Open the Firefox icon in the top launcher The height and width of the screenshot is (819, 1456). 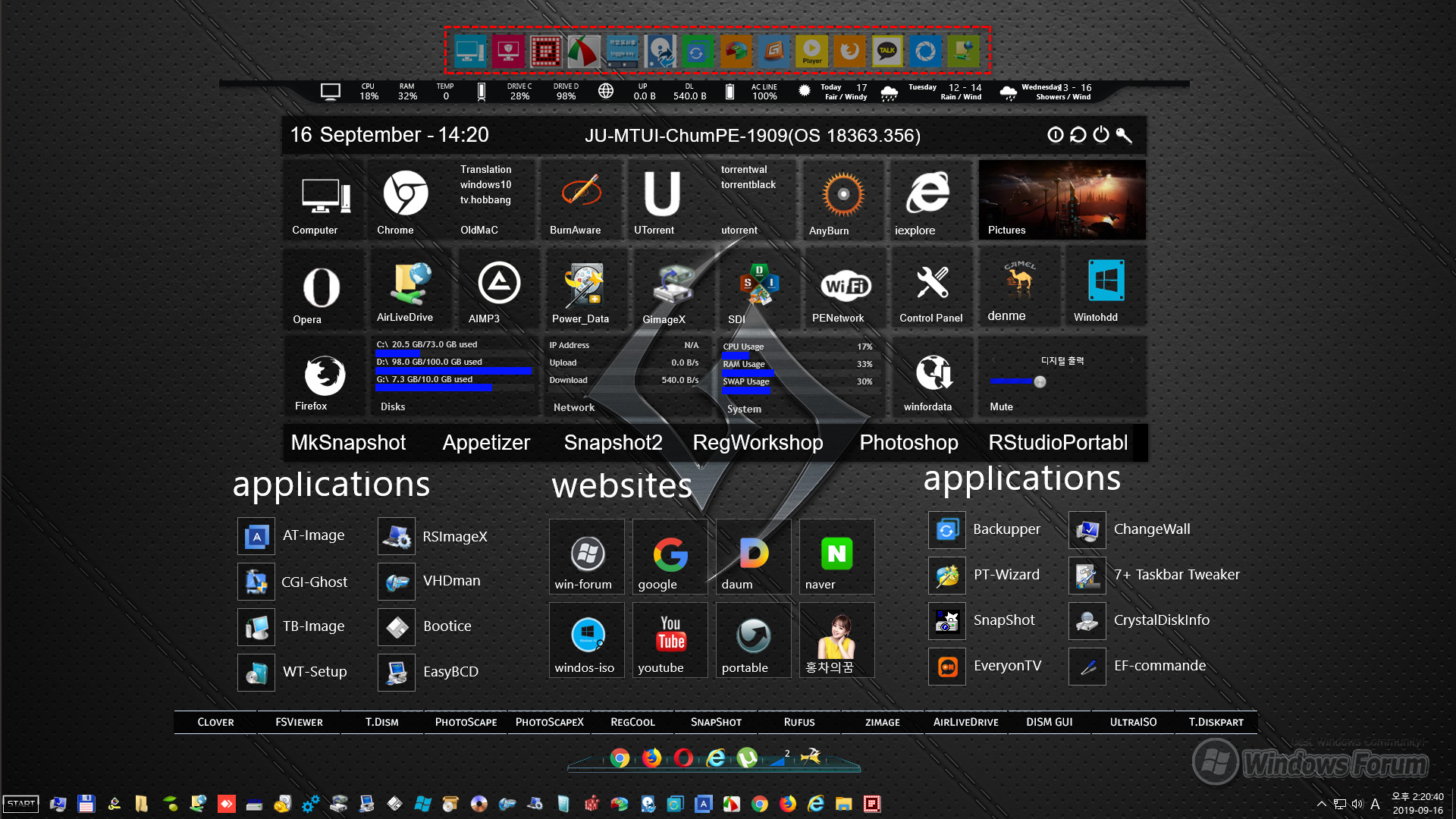(x=849, y=51)
